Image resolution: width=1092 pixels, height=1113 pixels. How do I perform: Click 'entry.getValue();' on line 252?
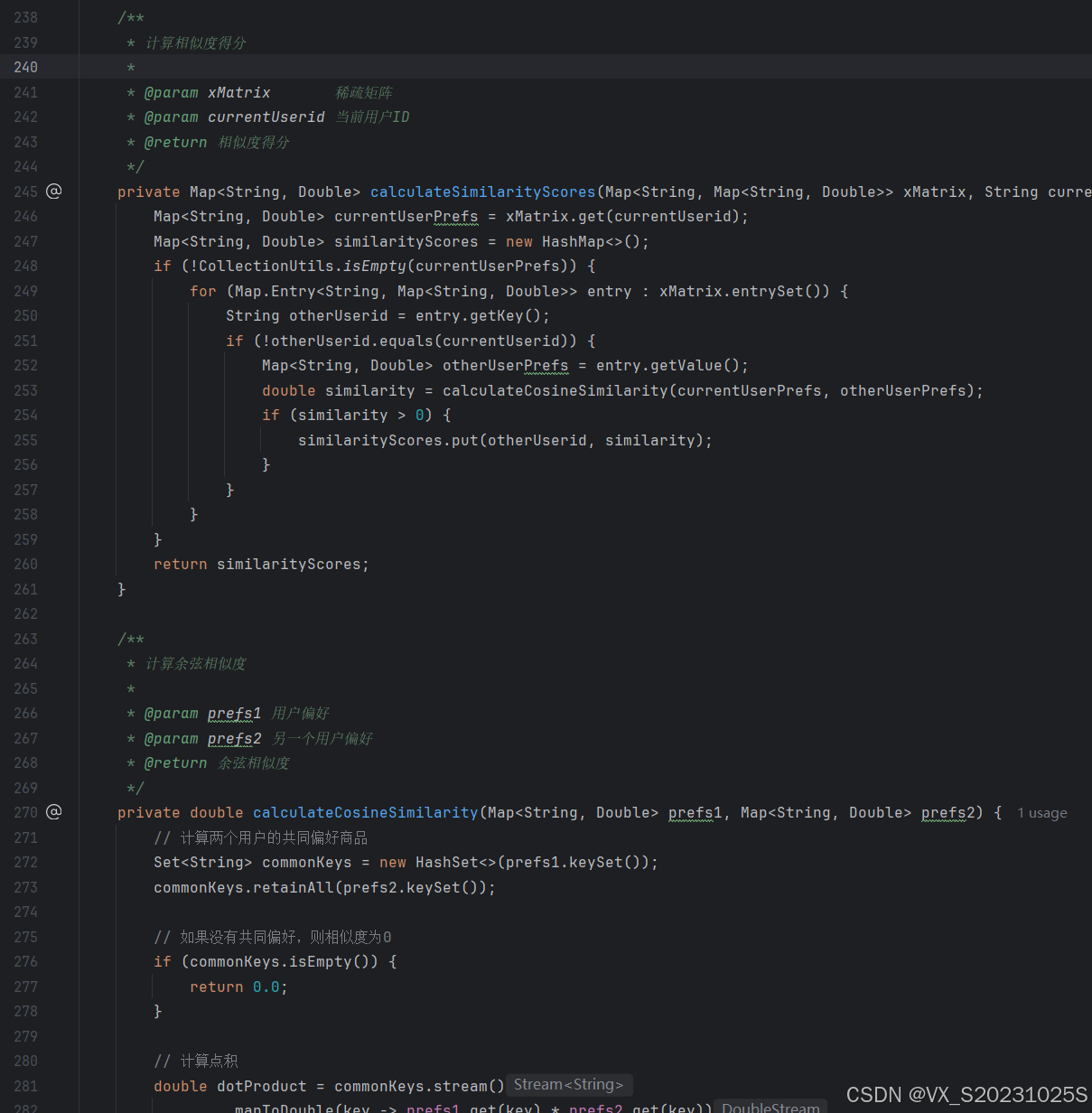pos(672,365)
